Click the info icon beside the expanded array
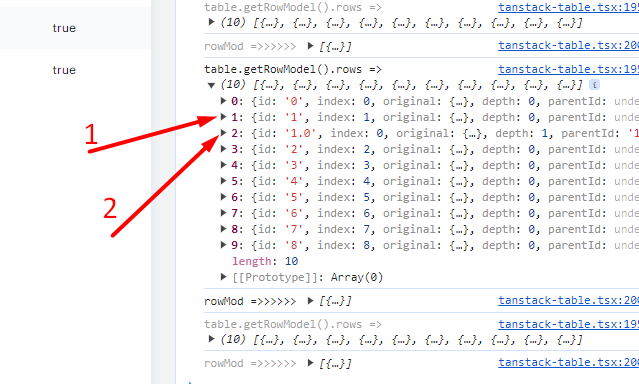 pyautogui.click(x=594, y=85)
